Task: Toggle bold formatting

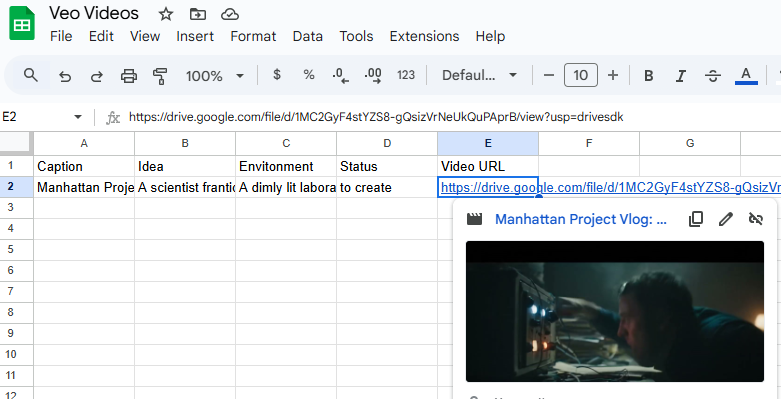Action: click(x=649, y=76)
